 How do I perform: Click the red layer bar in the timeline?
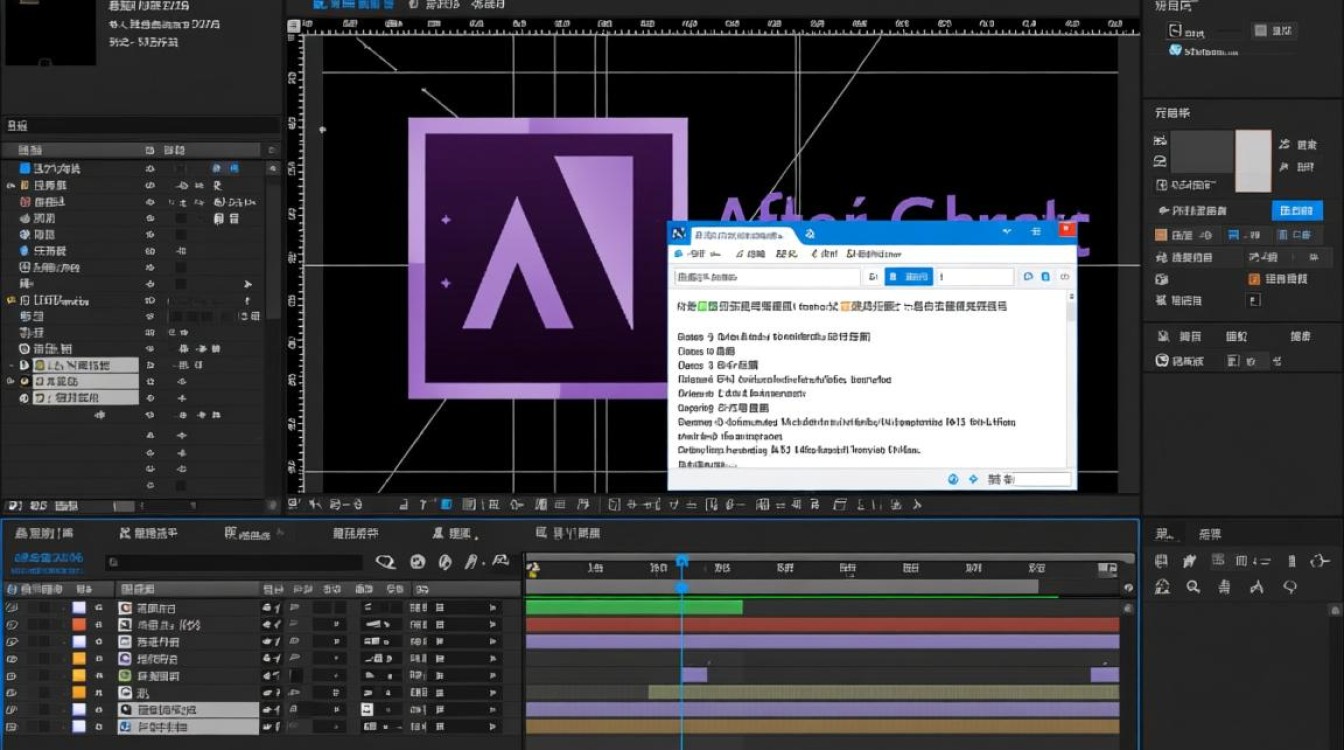[822, 625]
